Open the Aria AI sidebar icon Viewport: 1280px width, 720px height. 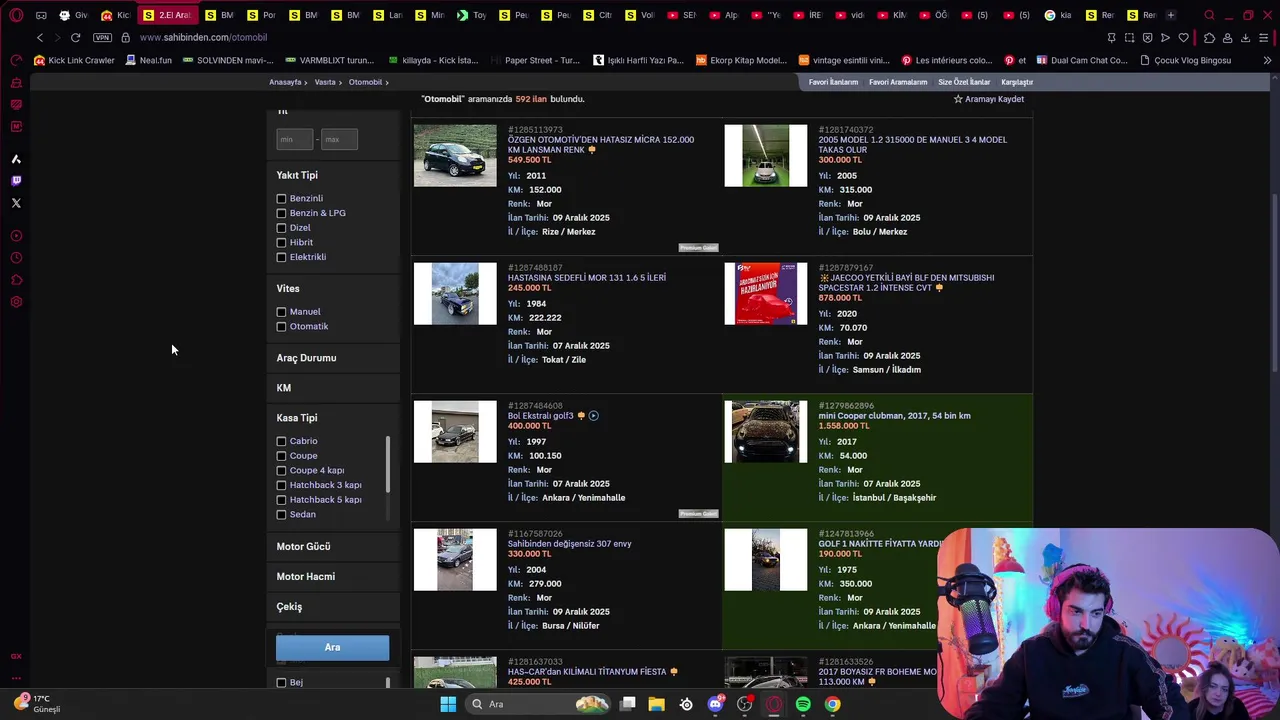coord(16,159)
